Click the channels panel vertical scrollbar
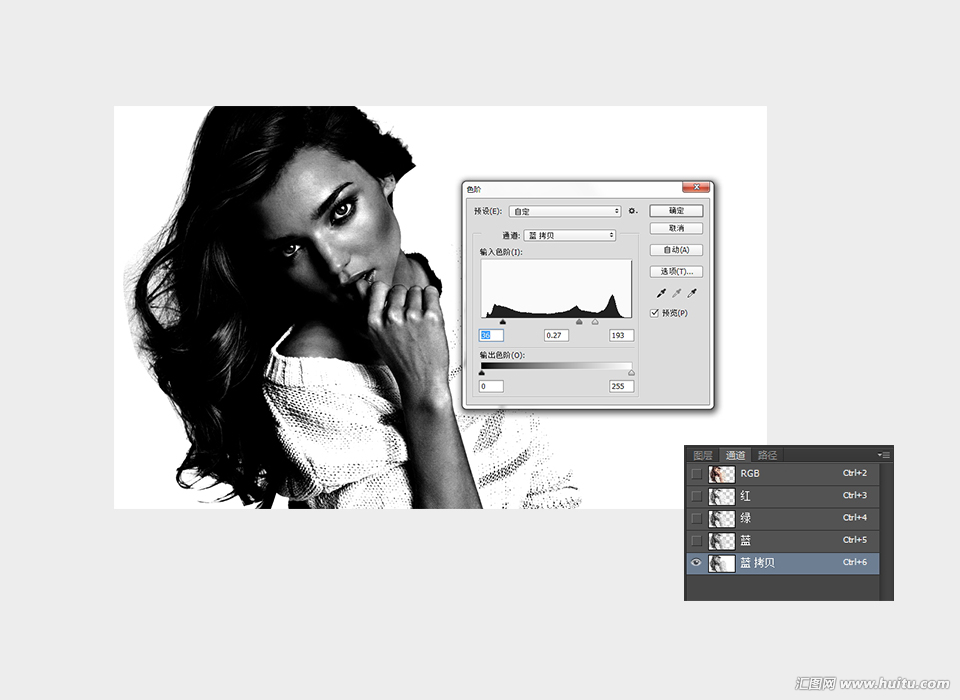The image size is (960, 700). pyautogui.click(x=887, y=531)
